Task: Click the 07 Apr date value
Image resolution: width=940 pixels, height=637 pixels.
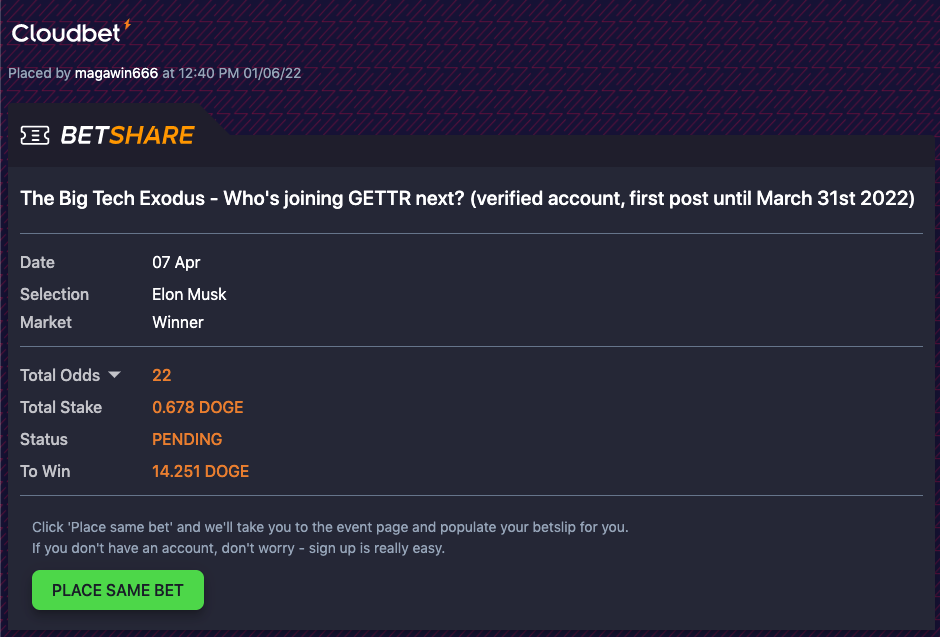Action: pyautogui.click(x=176, y=262)
